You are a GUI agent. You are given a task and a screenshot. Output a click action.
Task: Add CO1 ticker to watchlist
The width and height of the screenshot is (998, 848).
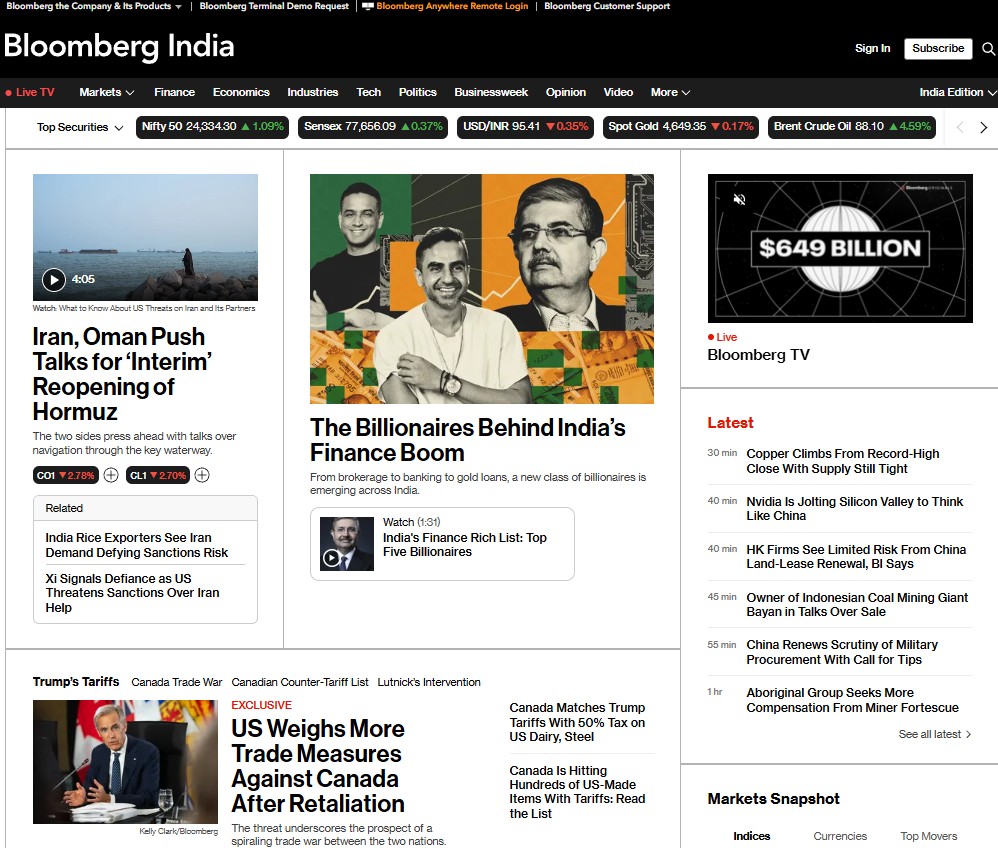(x=111, y=475)
